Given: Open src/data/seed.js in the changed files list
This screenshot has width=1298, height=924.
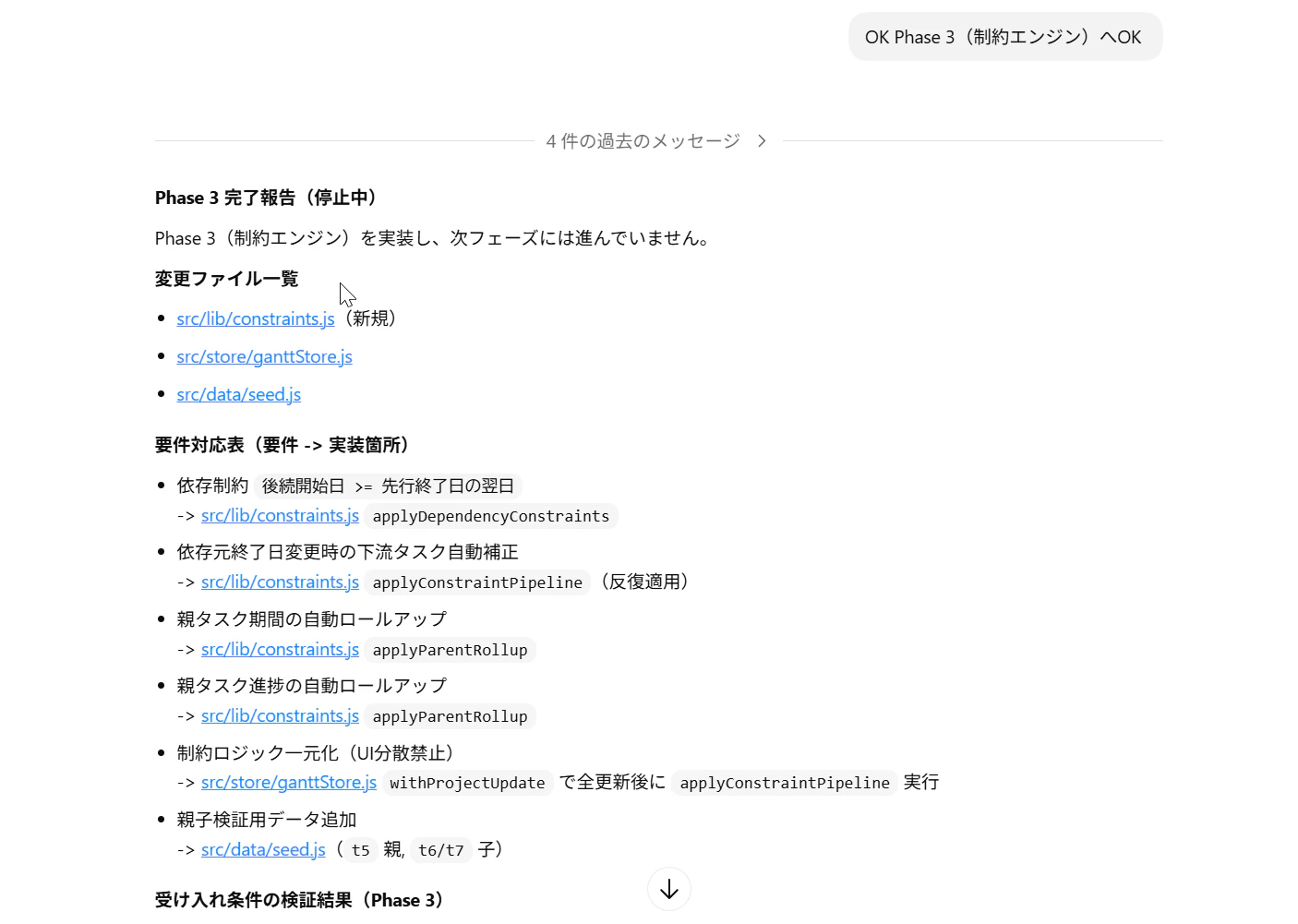Looking at the screenshot, I should pyautogui.click(x=239, y=394).
